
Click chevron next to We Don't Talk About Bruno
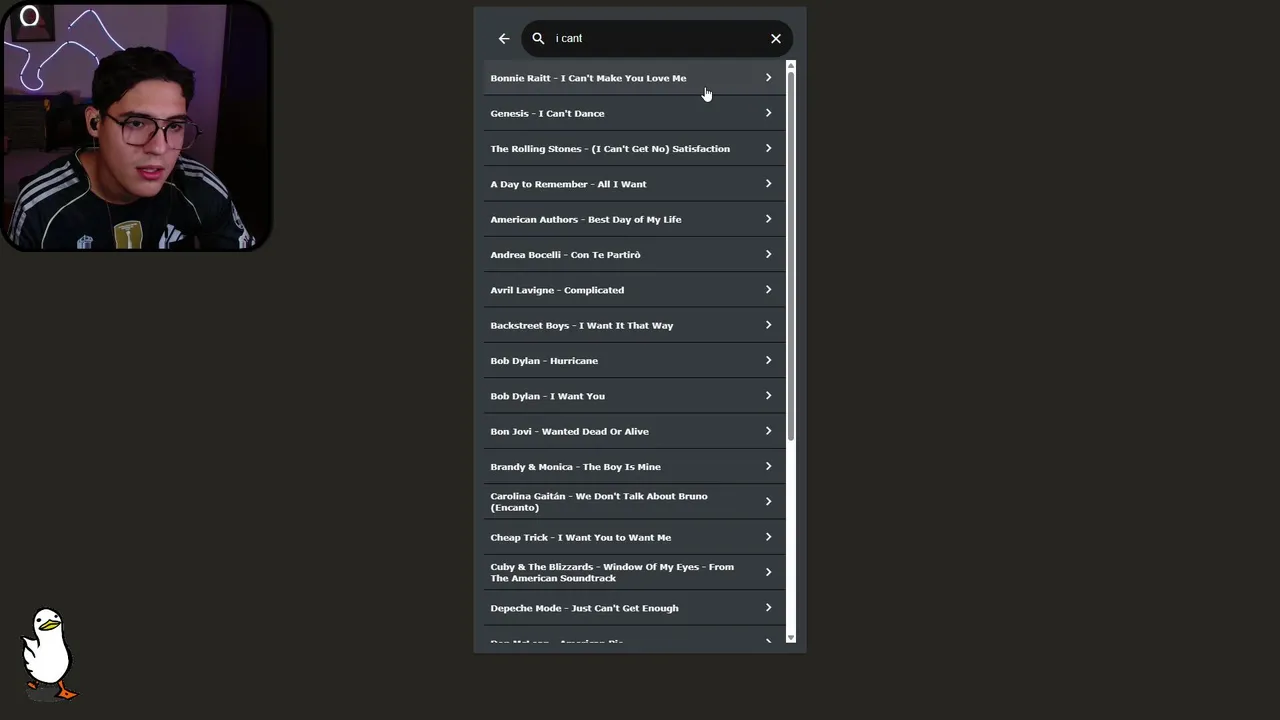pos(768,502)
